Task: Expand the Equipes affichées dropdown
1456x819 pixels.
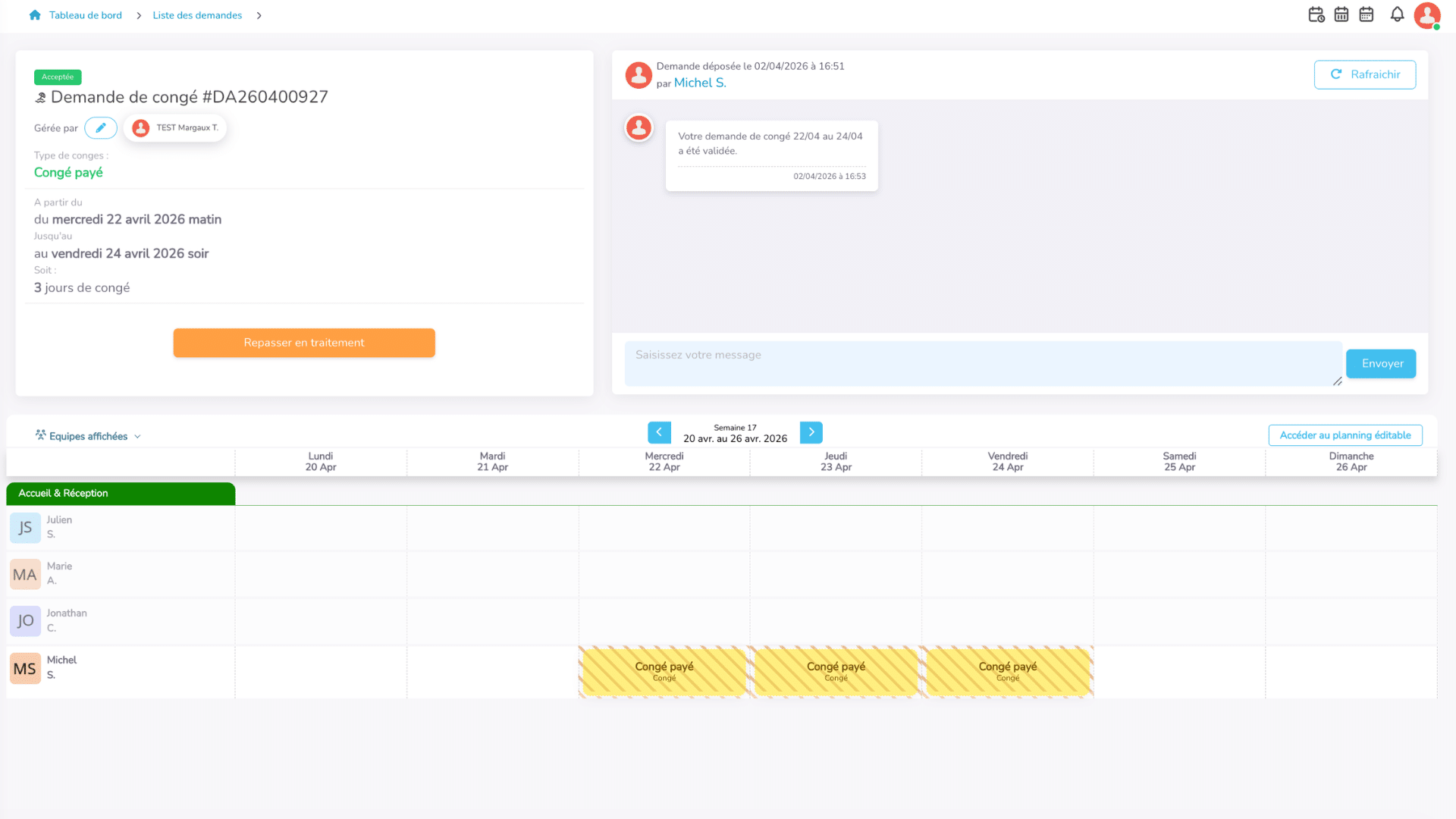Action: [x=89, y=436]
